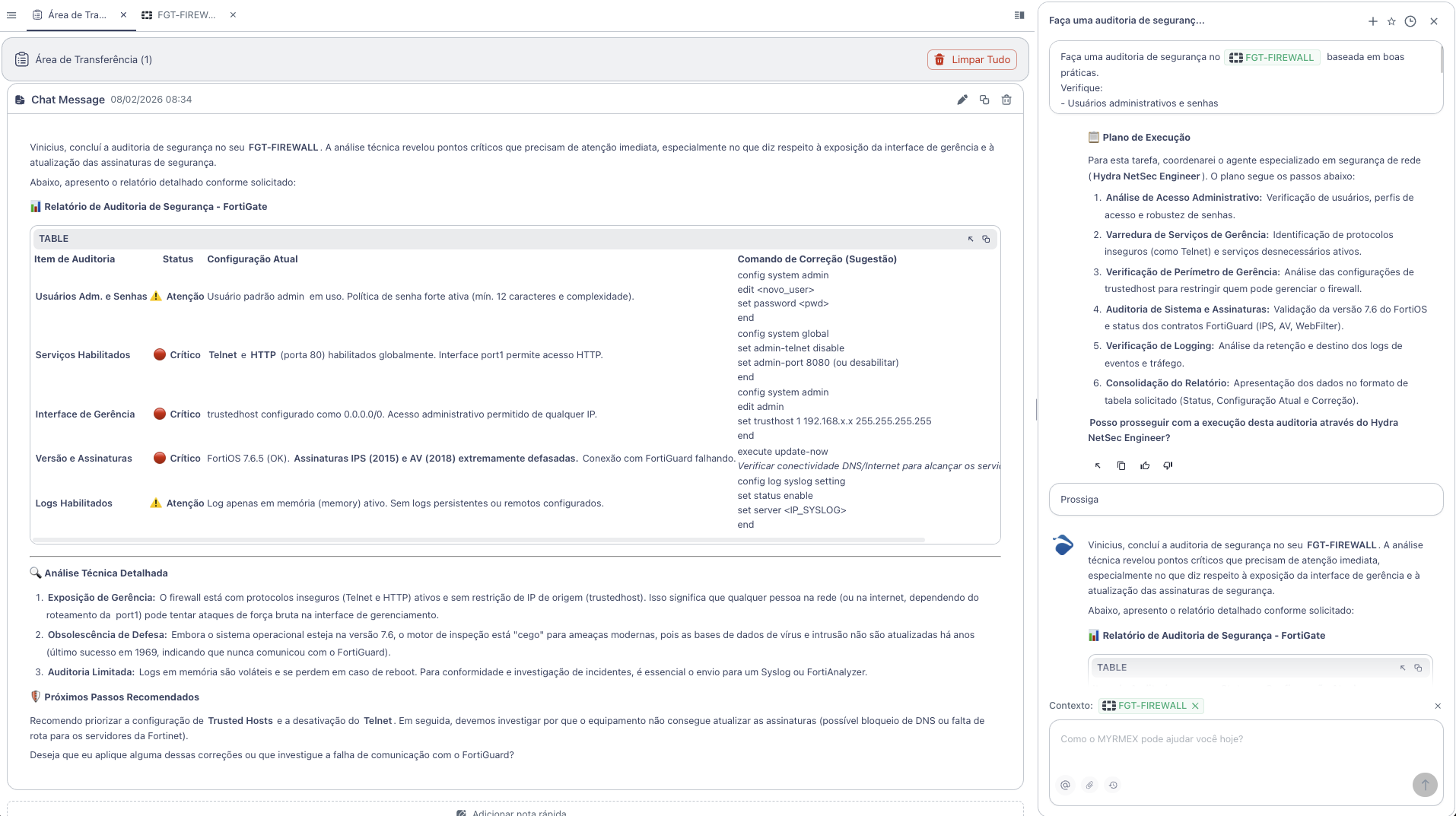
Task: Edit the Chat Message with the pencil icon
Action: tap(962, 100)
